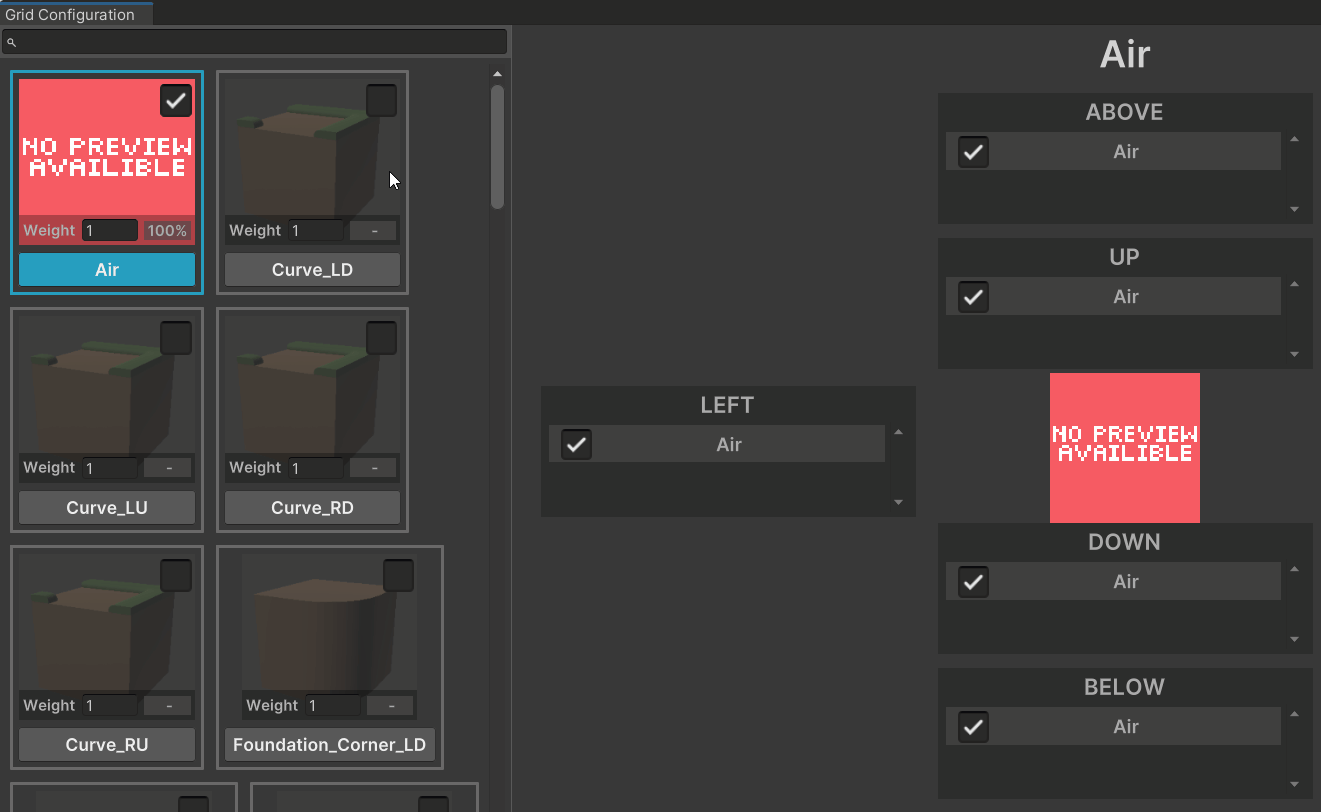The image size is (1321, 812).
Task: Focus the tile search field
Action: coord(254,42)
